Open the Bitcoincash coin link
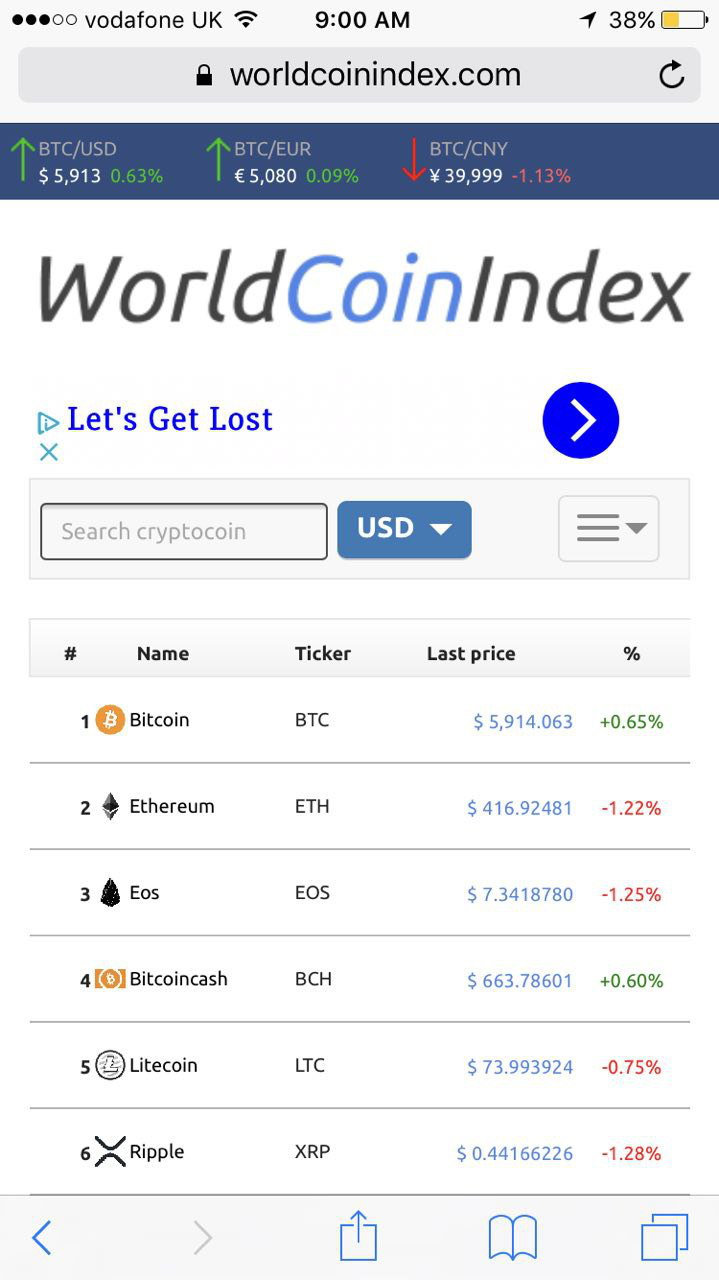719x1280 pixels. pyautogui.click(x=178, y=979)
